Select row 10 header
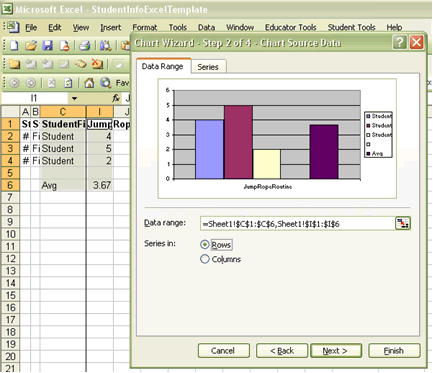433x373 pixels. (10, 234)
